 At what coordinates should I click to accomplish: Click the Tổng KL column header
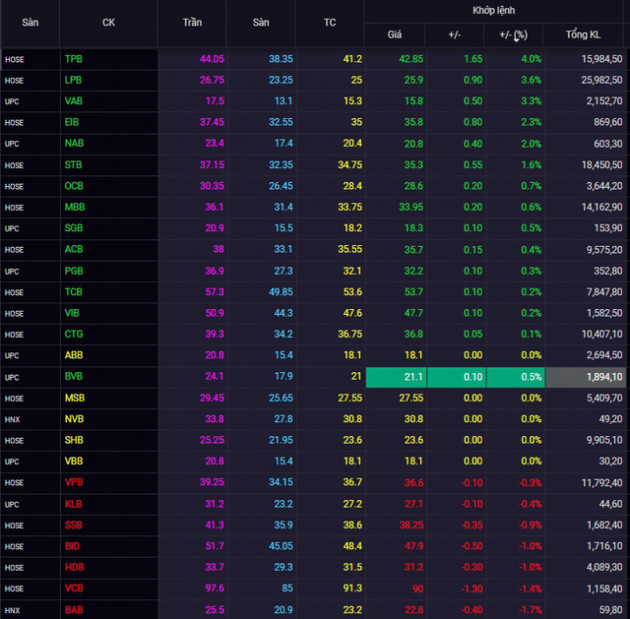click(x=583, y=35)
